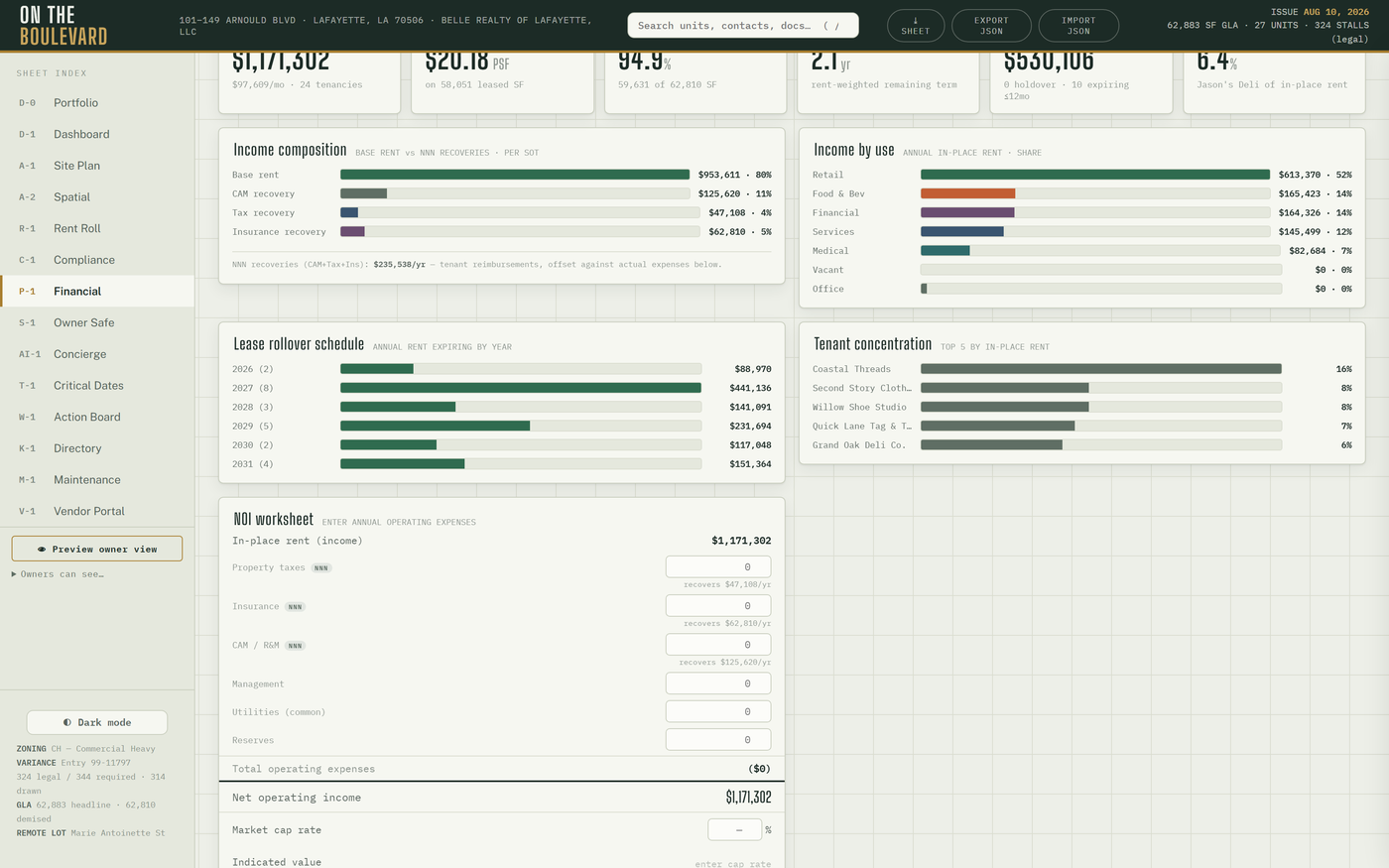Click the purple Financial income bar
This screenshot has width=1389, height=868.
[x=967, y=212]
